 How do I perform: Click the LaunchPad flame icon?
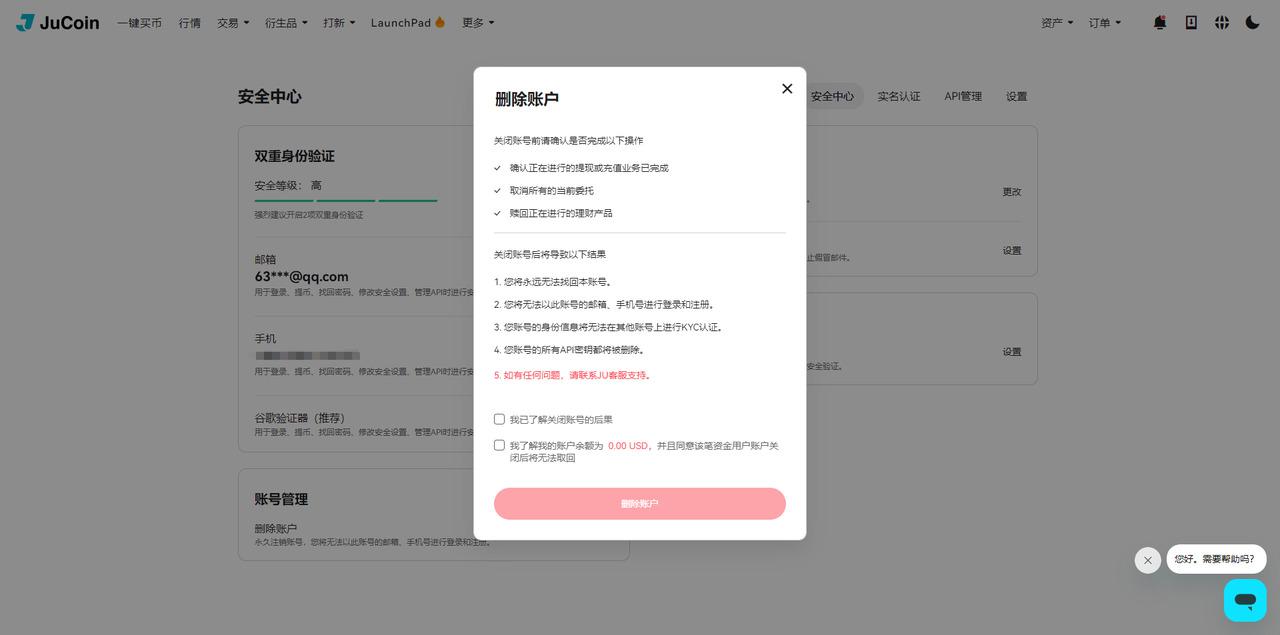click(x=440, y=22)
